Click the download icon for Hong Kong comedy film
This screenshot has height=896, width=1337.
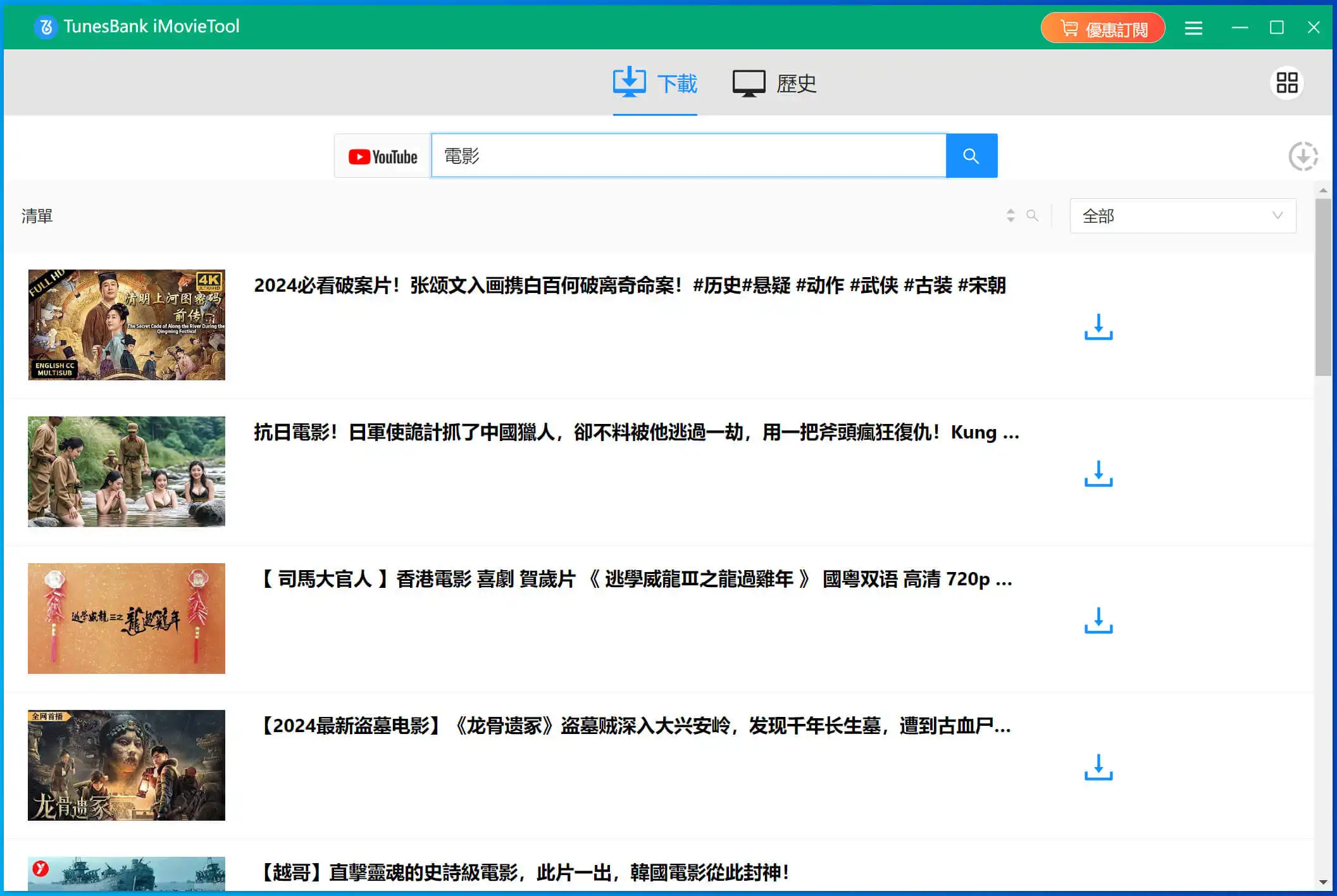[x=1098, y=620]
